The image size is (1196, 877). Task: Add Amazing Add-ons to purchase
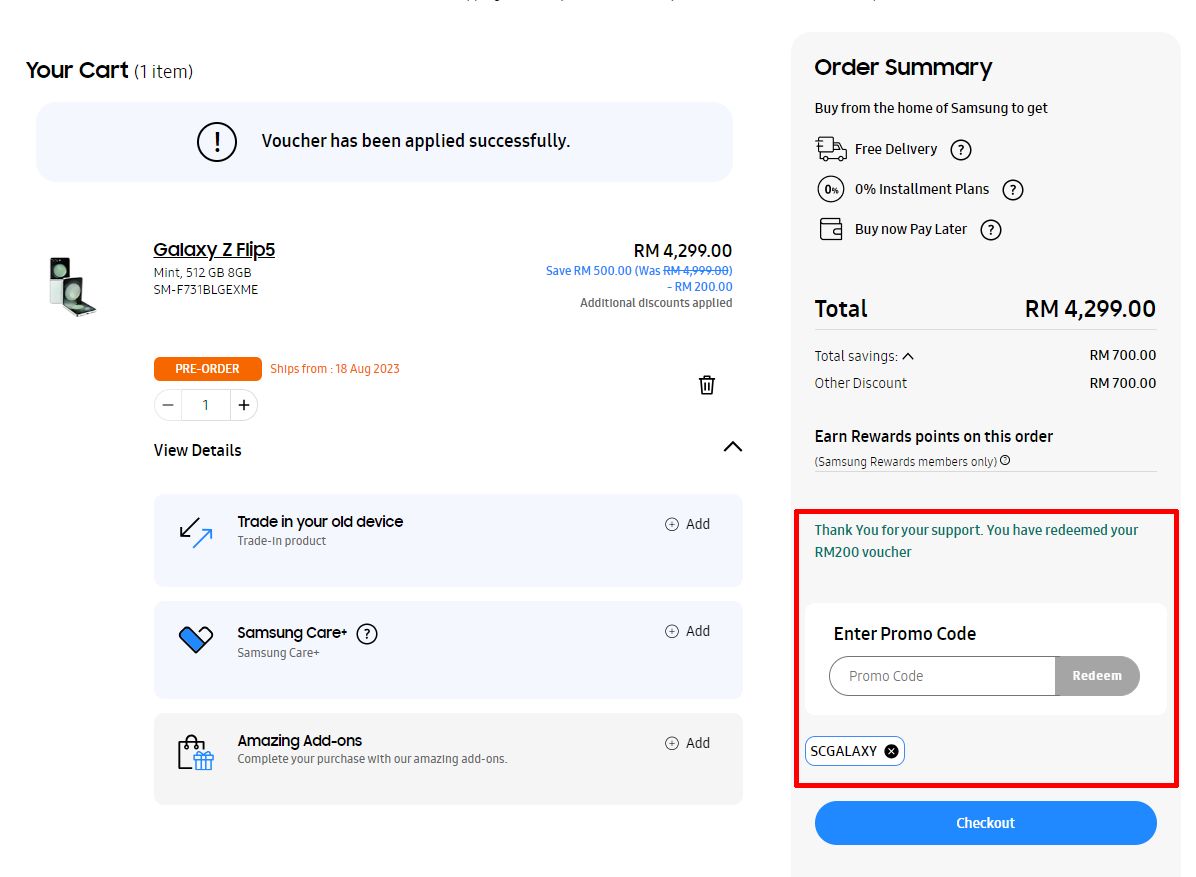coord(687,743)
